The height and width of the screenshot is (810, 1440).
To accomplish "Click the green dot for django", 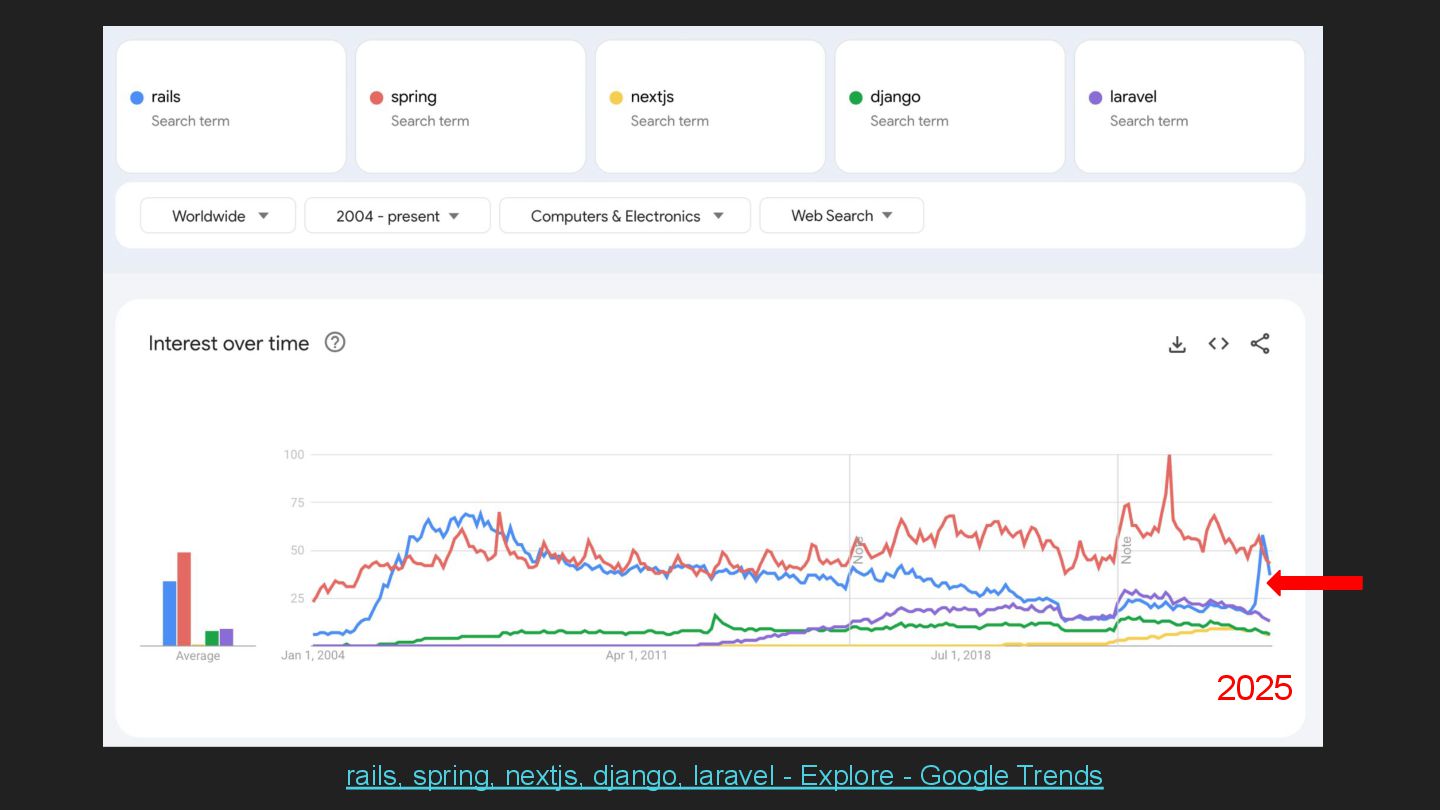I will point(856,98).
